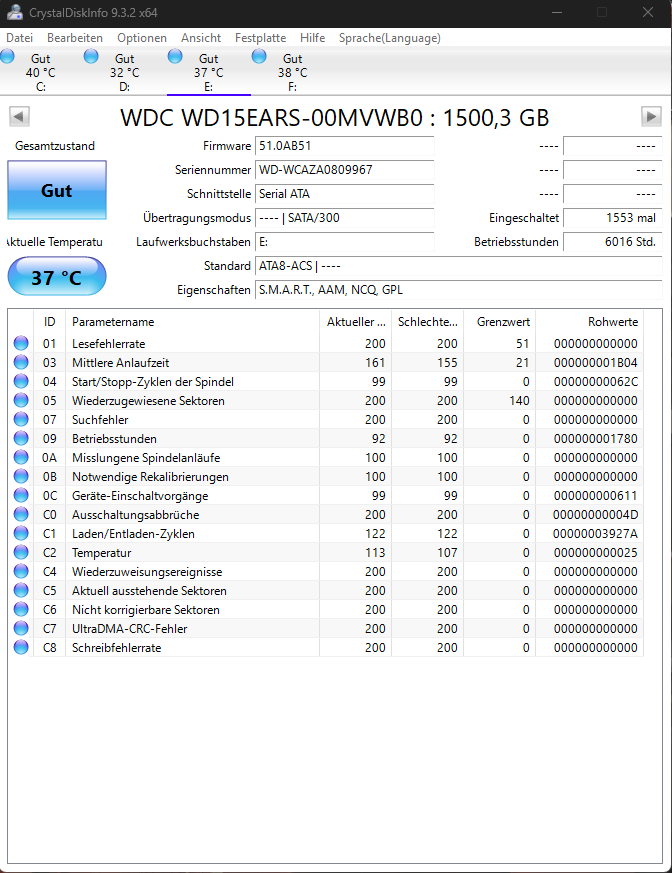Click the Rohwerte column header
Screen dimensions: 672x873
pyautogui.click(x=590, y=322)
